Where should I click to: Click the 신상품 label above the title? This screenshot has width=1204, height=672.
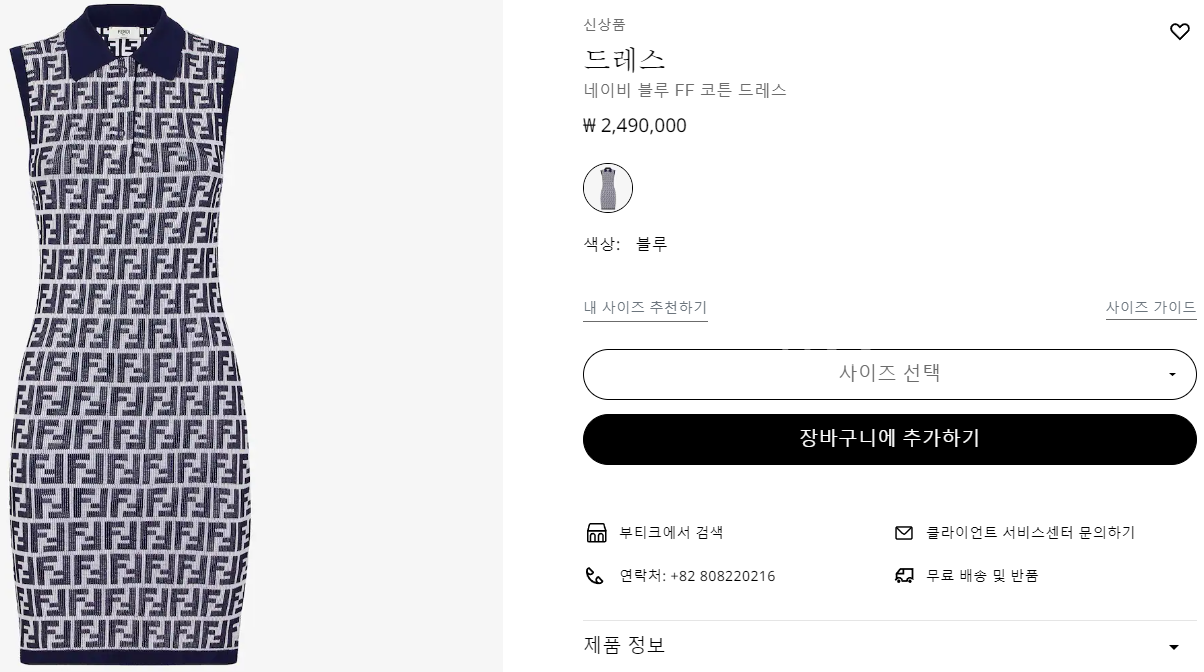pos(604,25)
